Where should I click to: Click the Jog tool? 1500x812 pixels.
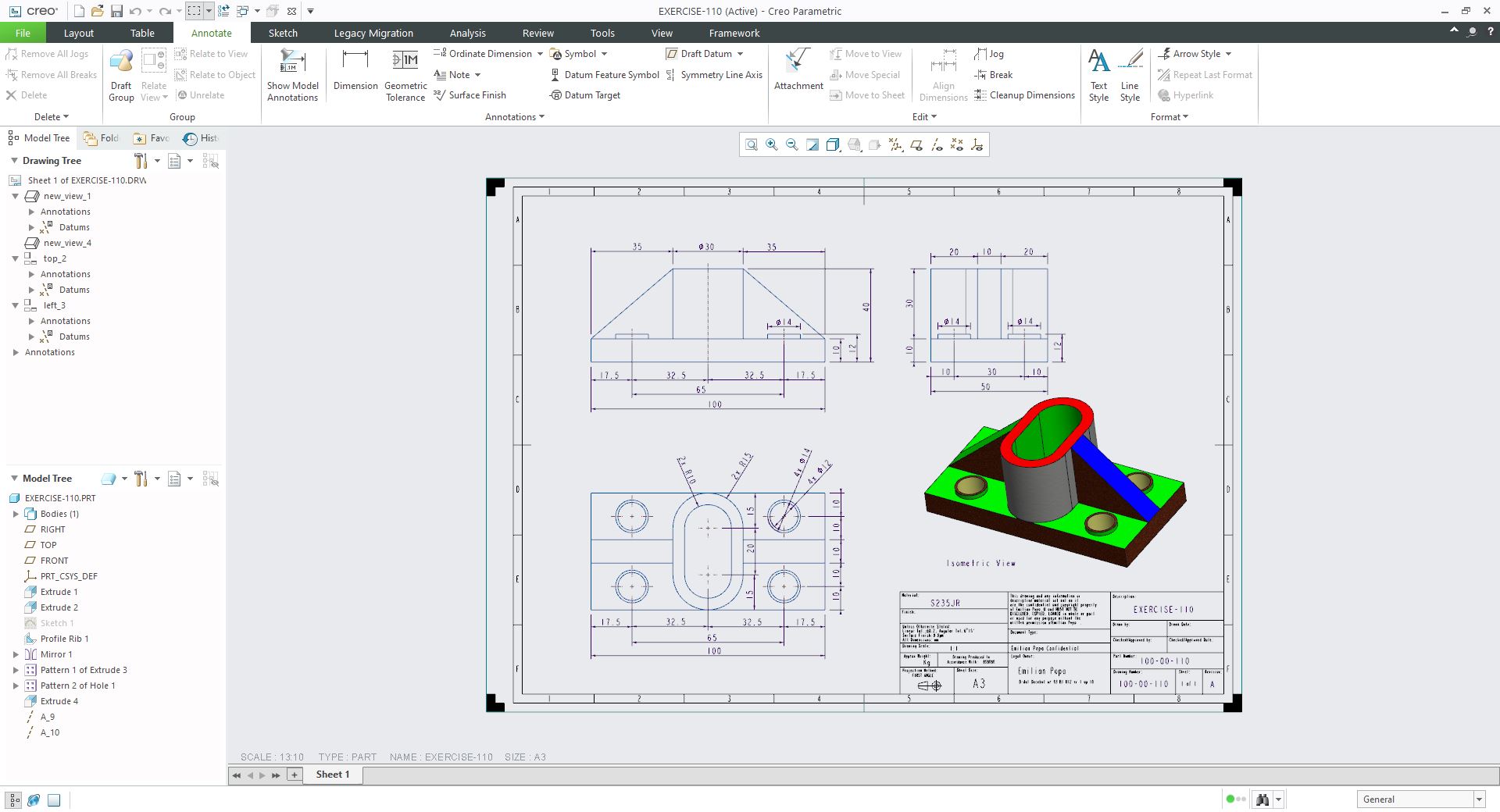(x=989, y=54)
